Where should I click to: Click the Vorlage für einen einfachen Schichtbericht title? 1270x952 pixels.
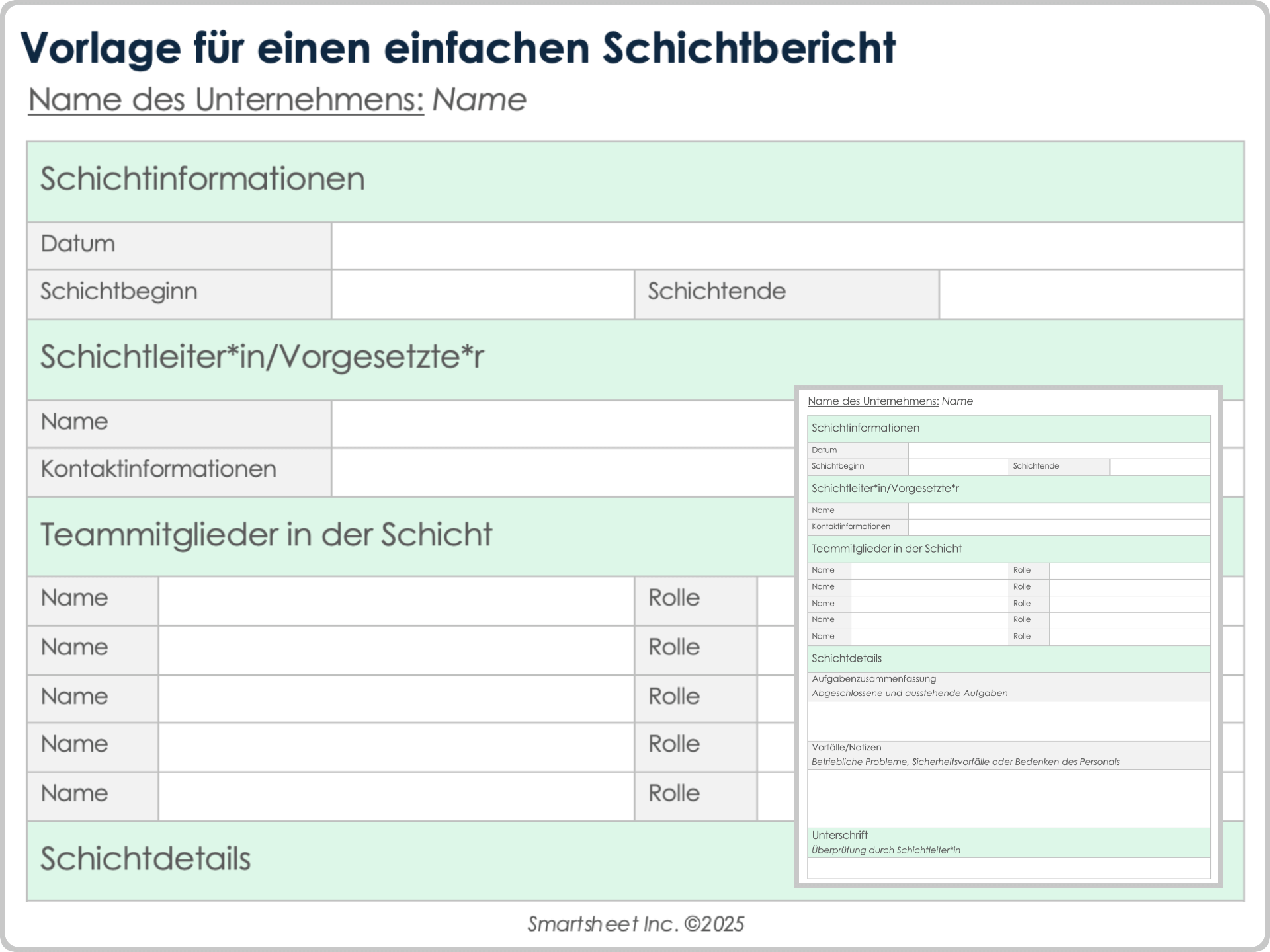point(458,48)
